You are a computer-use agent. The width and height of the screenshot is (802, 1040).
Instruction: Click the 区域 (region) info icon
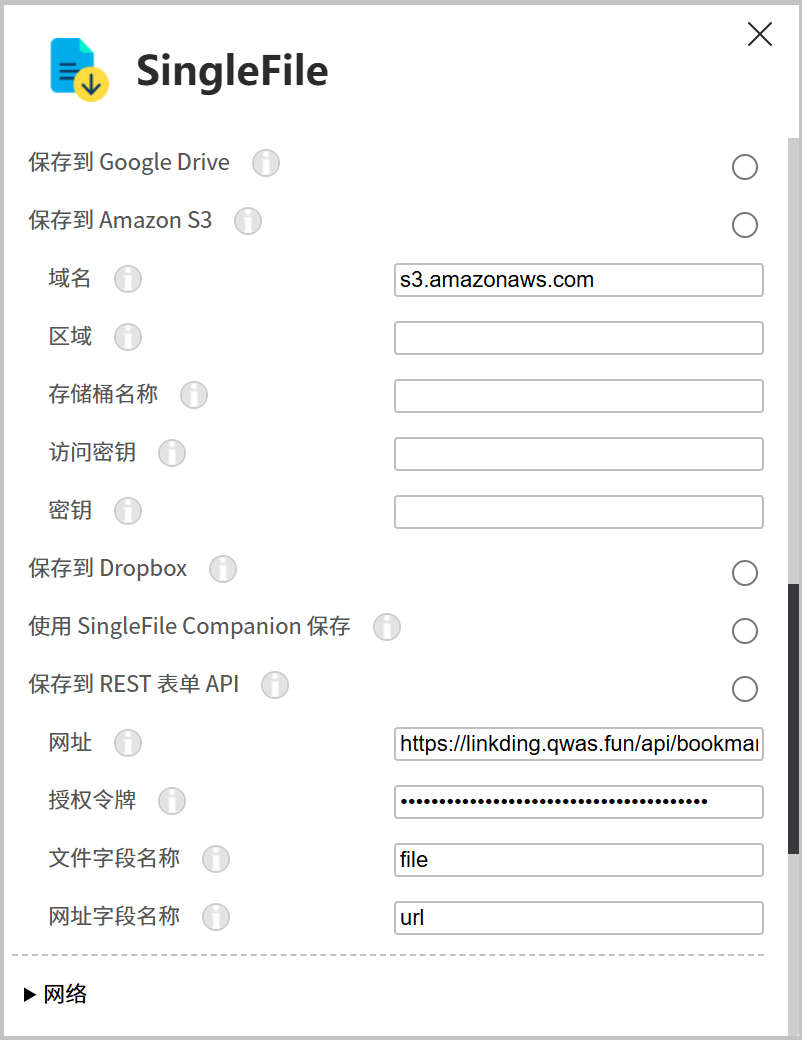coord(128,337)
